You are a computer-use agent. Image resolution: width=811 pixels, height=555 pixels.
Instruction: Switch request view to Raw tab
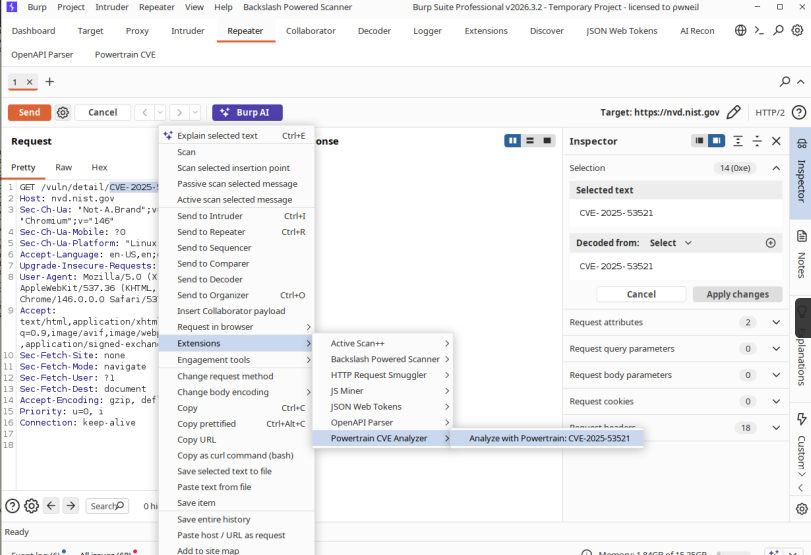(63, 167)
